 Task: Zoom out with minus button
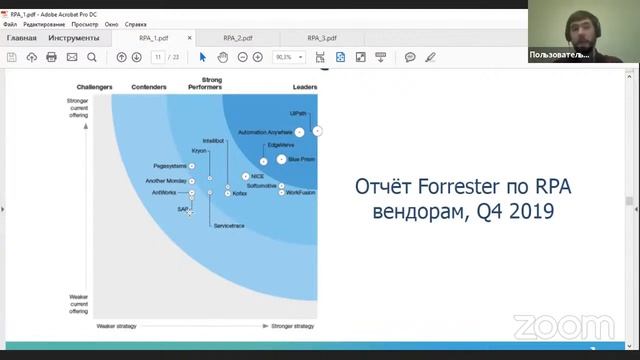click(242, 57)
